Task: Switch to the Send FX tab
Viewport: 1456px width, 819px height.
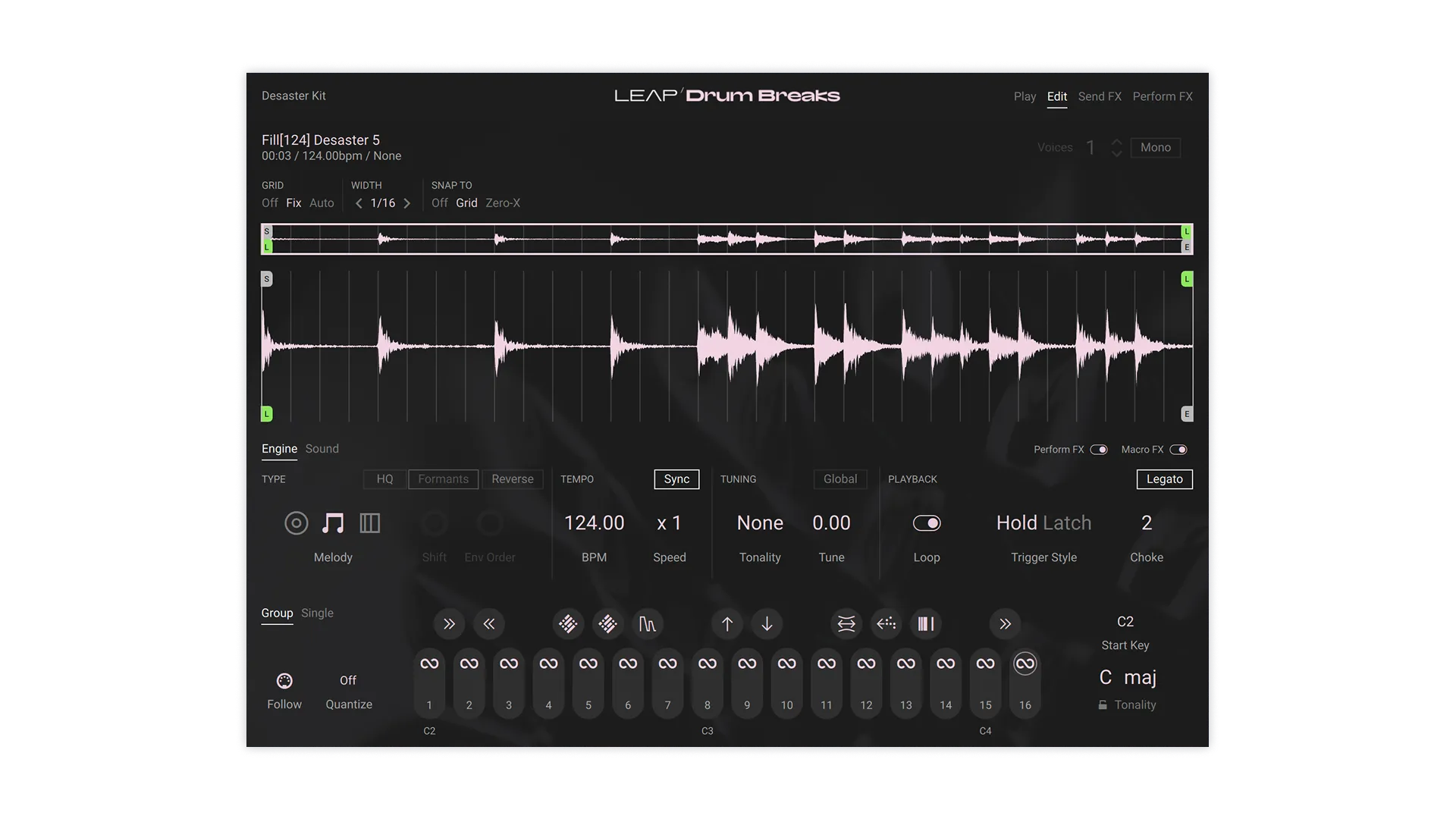Action: pos(1099,96)
